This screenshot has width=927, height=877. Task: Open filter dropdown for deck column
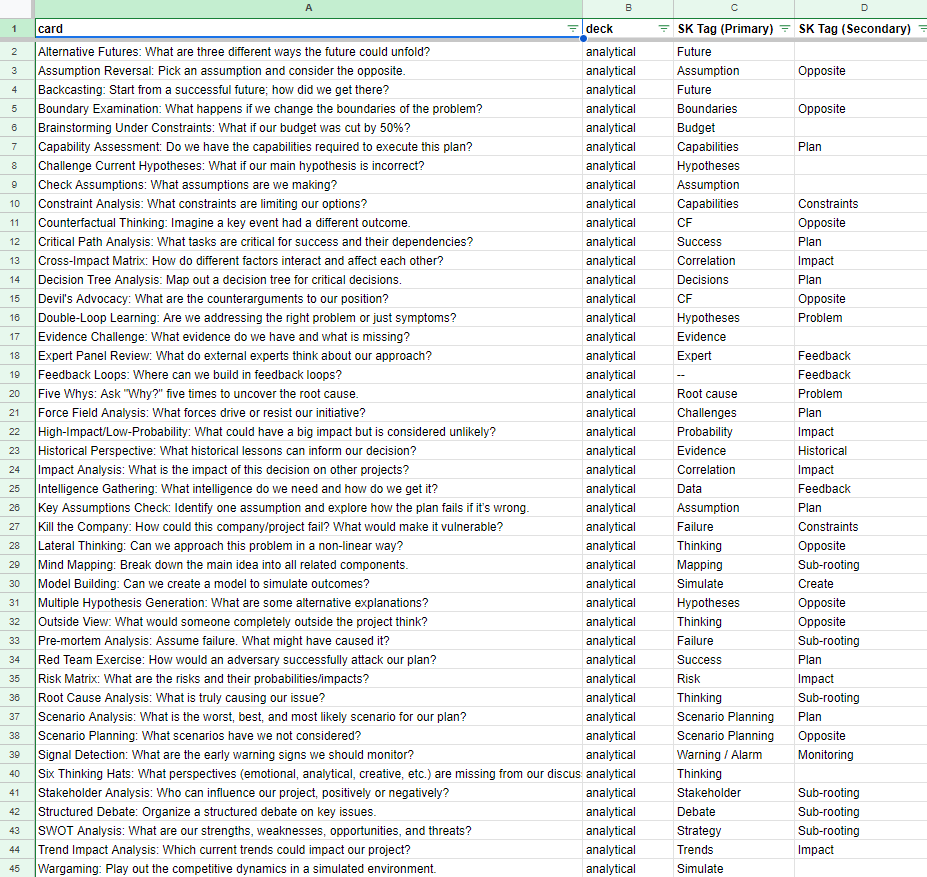[x=663, y=28]
